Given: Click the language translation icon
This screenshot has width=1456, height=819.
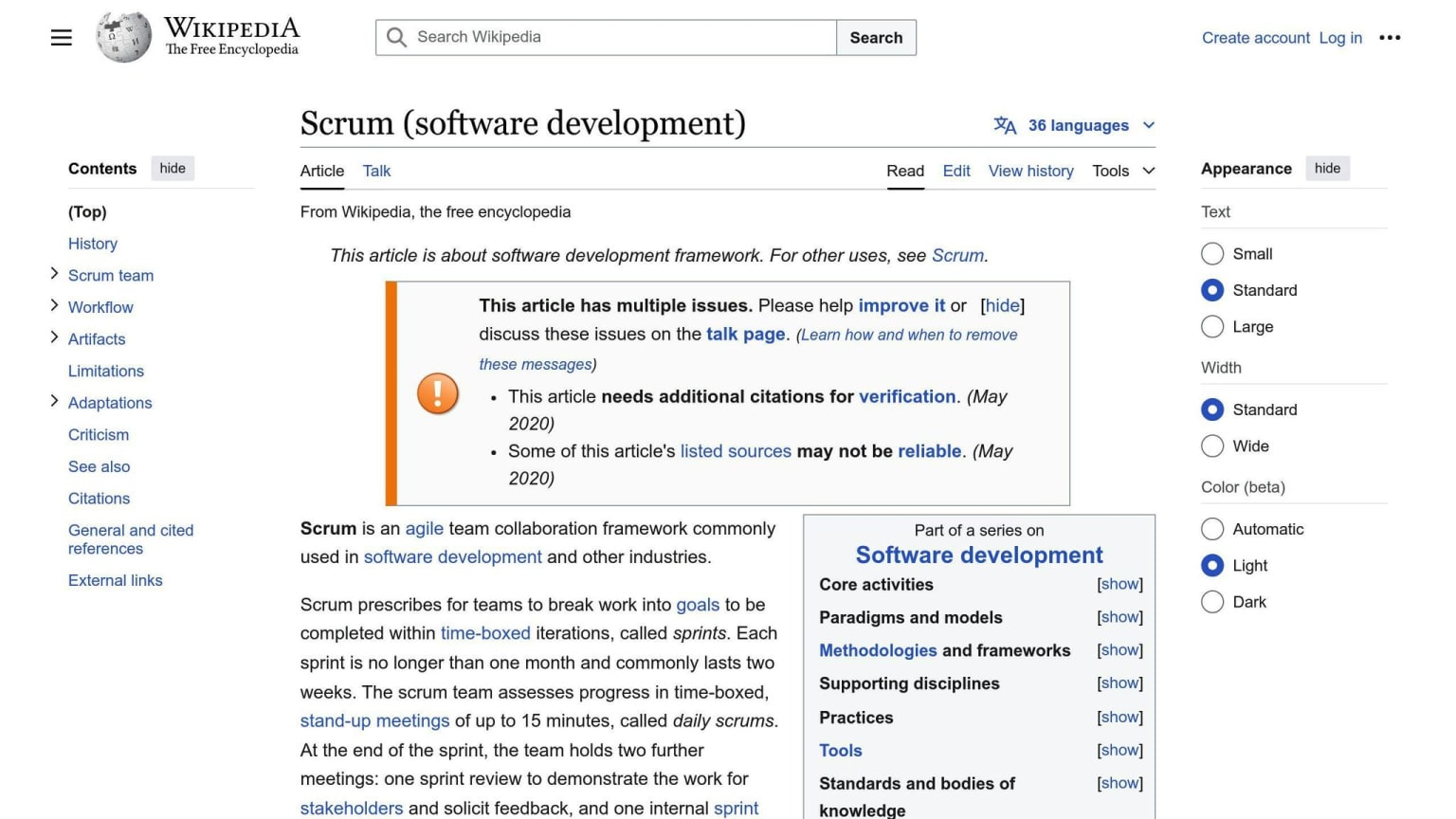Looking at the screenshot, I should coord(1005,125).
